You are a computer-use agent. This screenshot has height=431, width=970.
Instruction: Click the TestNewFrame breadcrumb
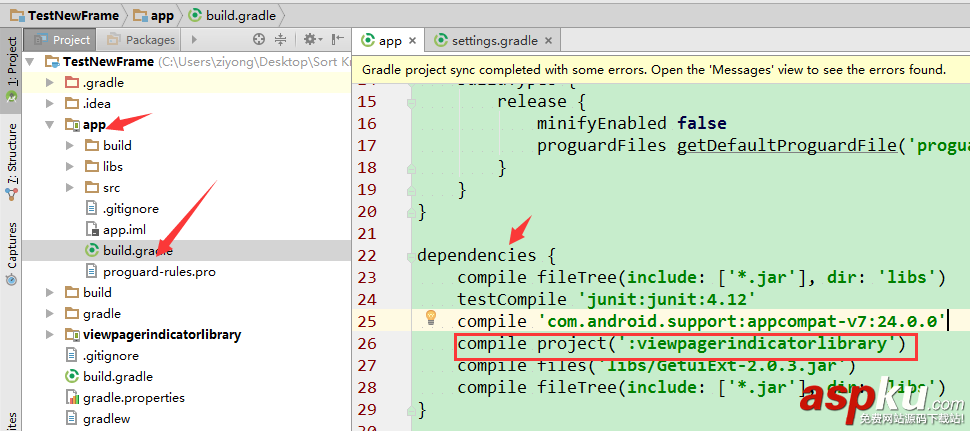click(x=64, y=15)
